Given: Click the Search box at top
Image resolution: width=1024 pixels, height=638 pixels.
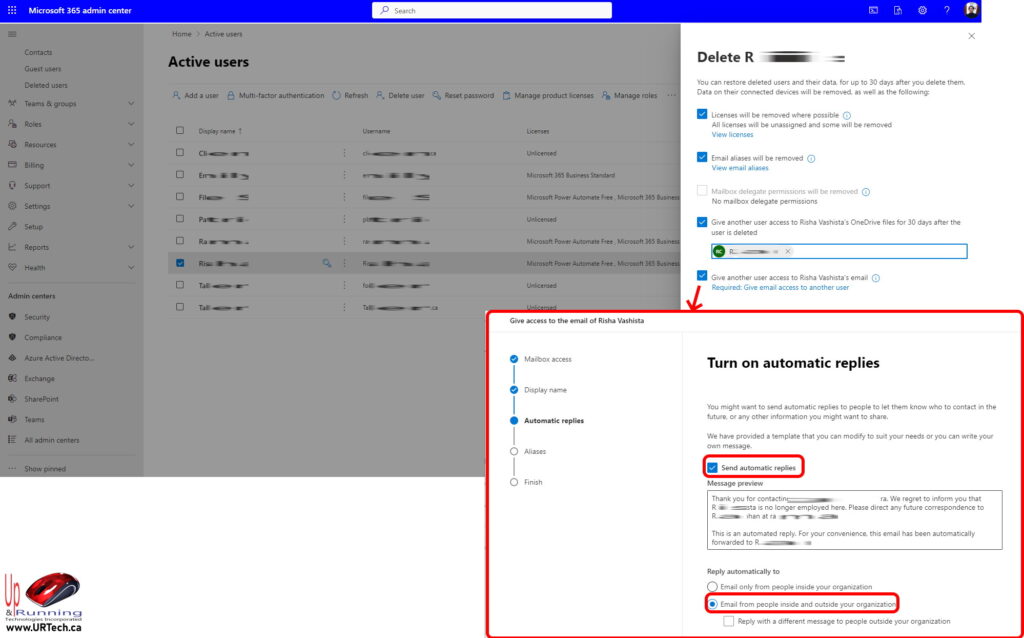Looking at the screenshot, I should click(x=492, y=10).
